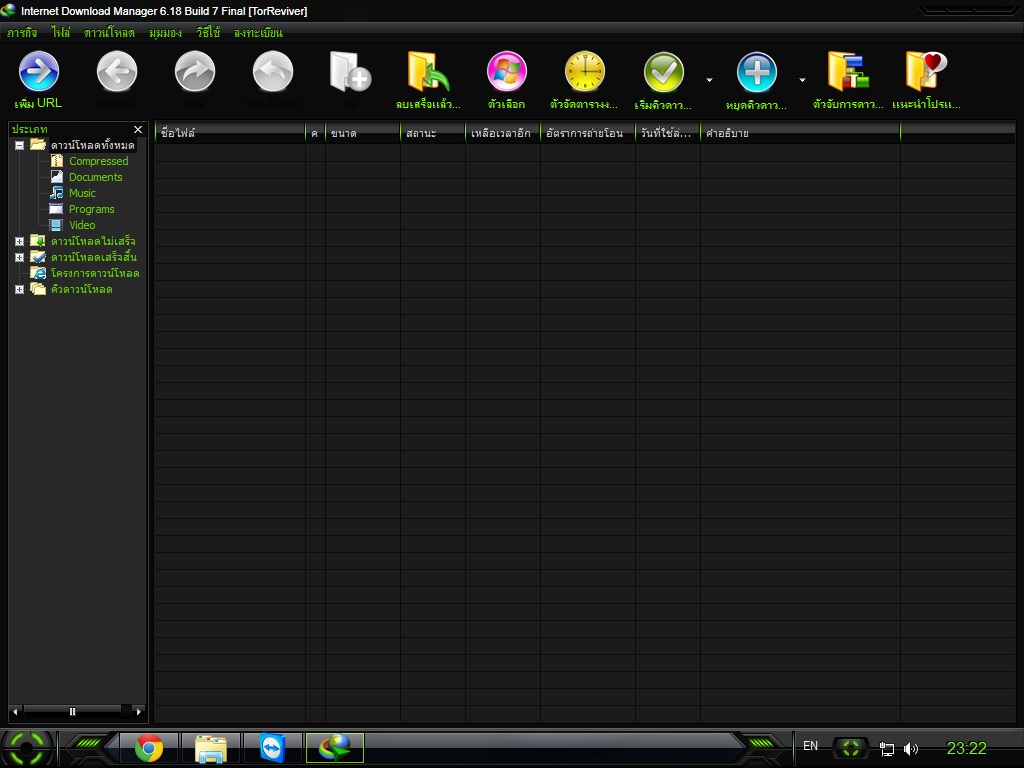This screenshot has height=768, width=1024.
Task: Open Options via the pink Windows-logo icon
Action: point(507,72)
